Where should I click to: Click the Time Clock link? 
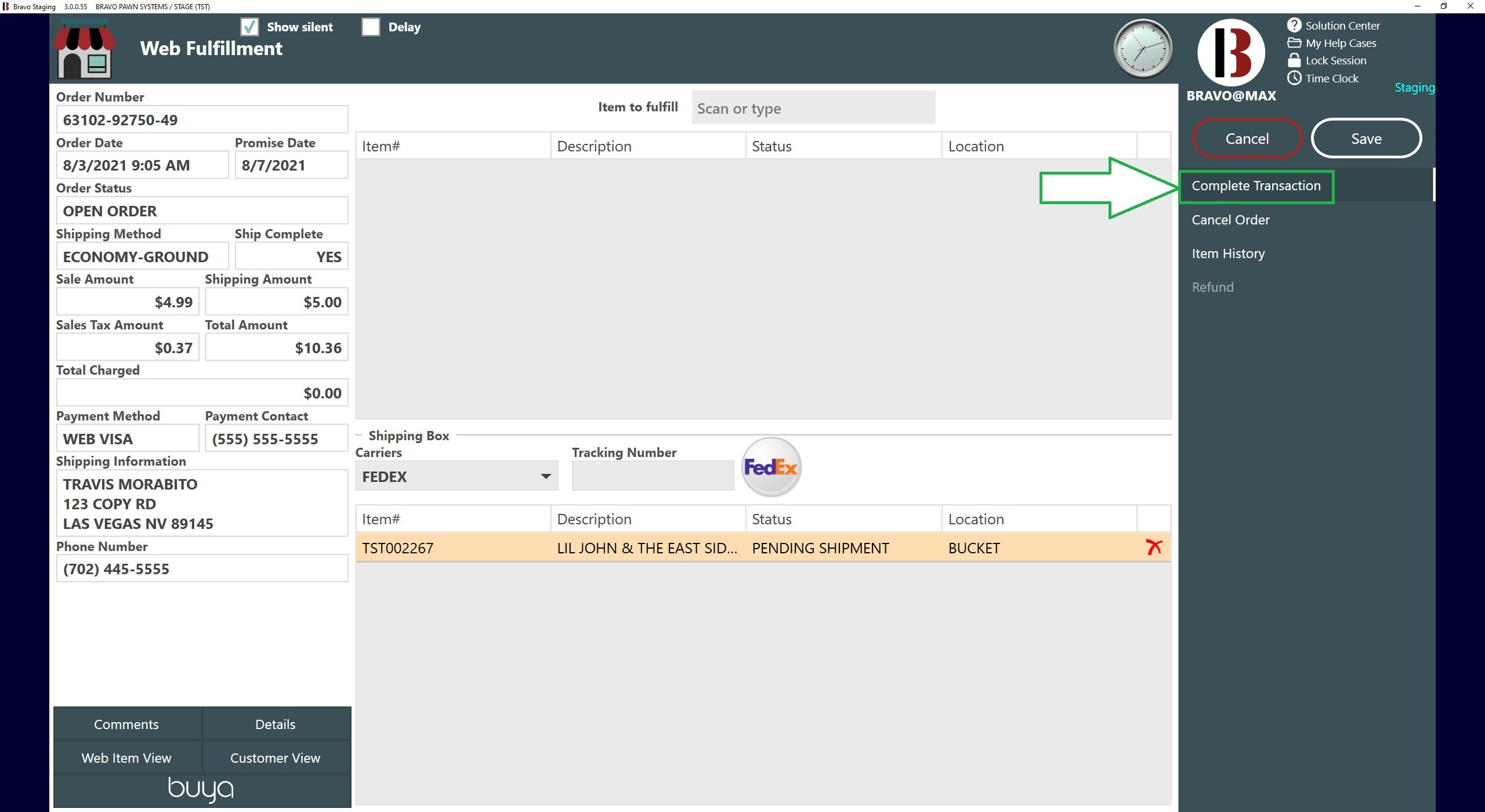point(1332,78)
